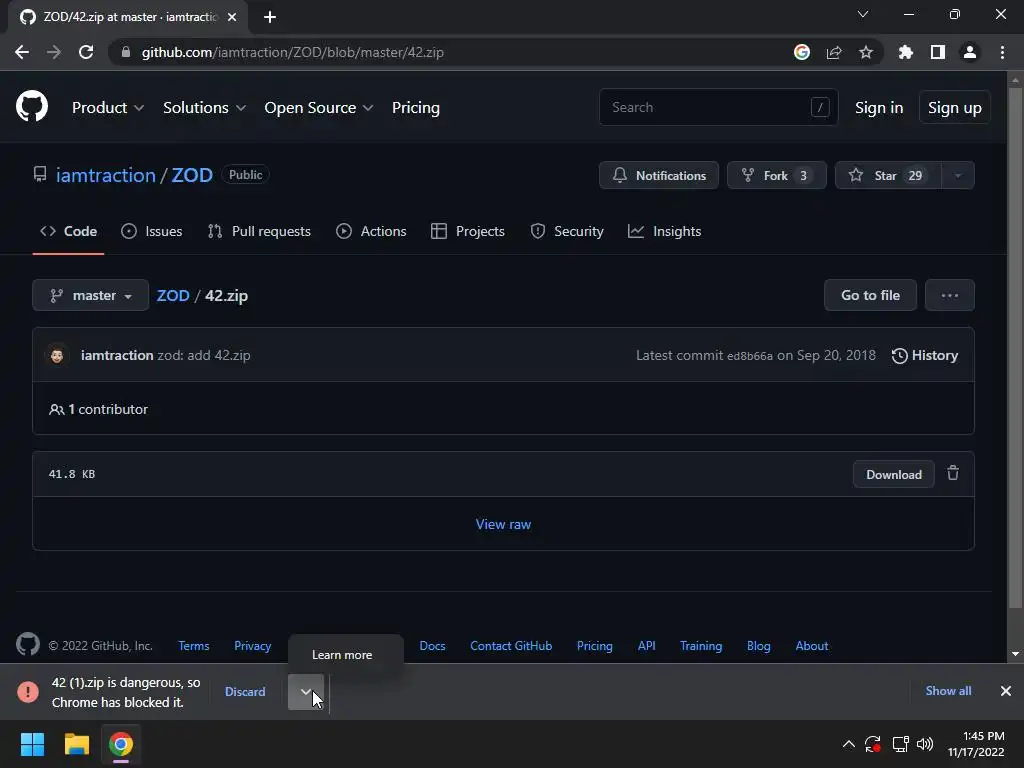Screen dimensions: 1024x768
Task: Click the site lock icon in address bar
Action: pyautogui.click(x=126, y=52)
